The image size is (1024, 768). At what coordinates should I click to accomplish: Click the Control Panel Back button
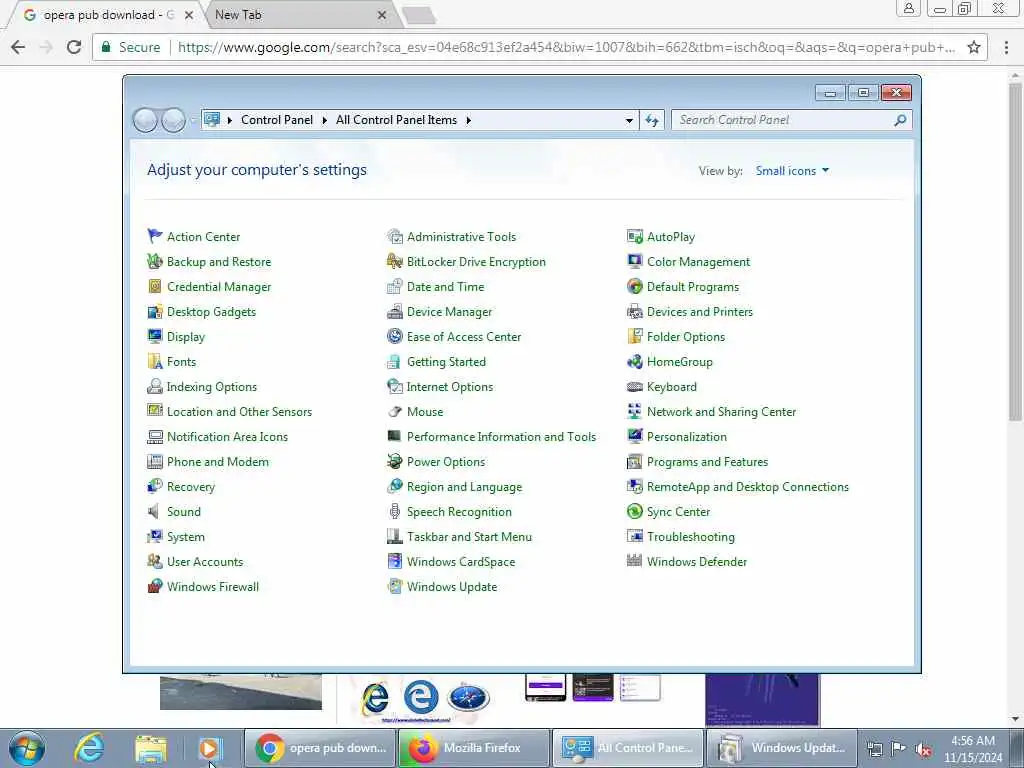click(145, 120)
